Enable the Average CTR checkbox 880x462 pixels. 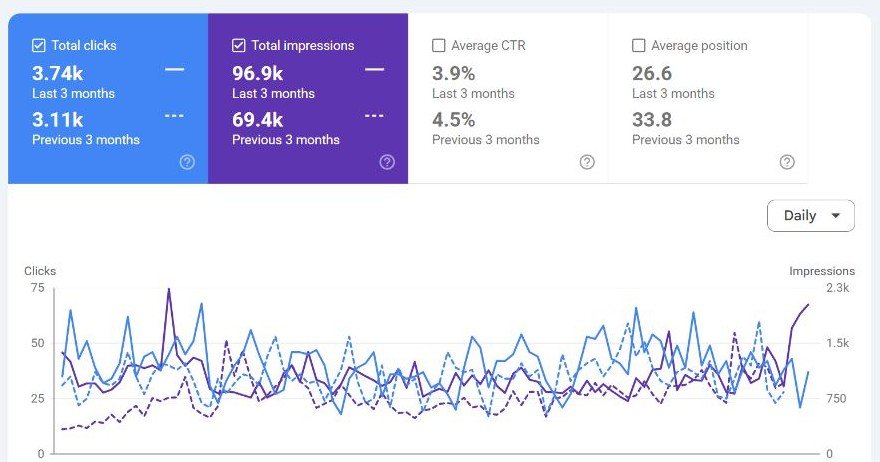tap(438, 45)
